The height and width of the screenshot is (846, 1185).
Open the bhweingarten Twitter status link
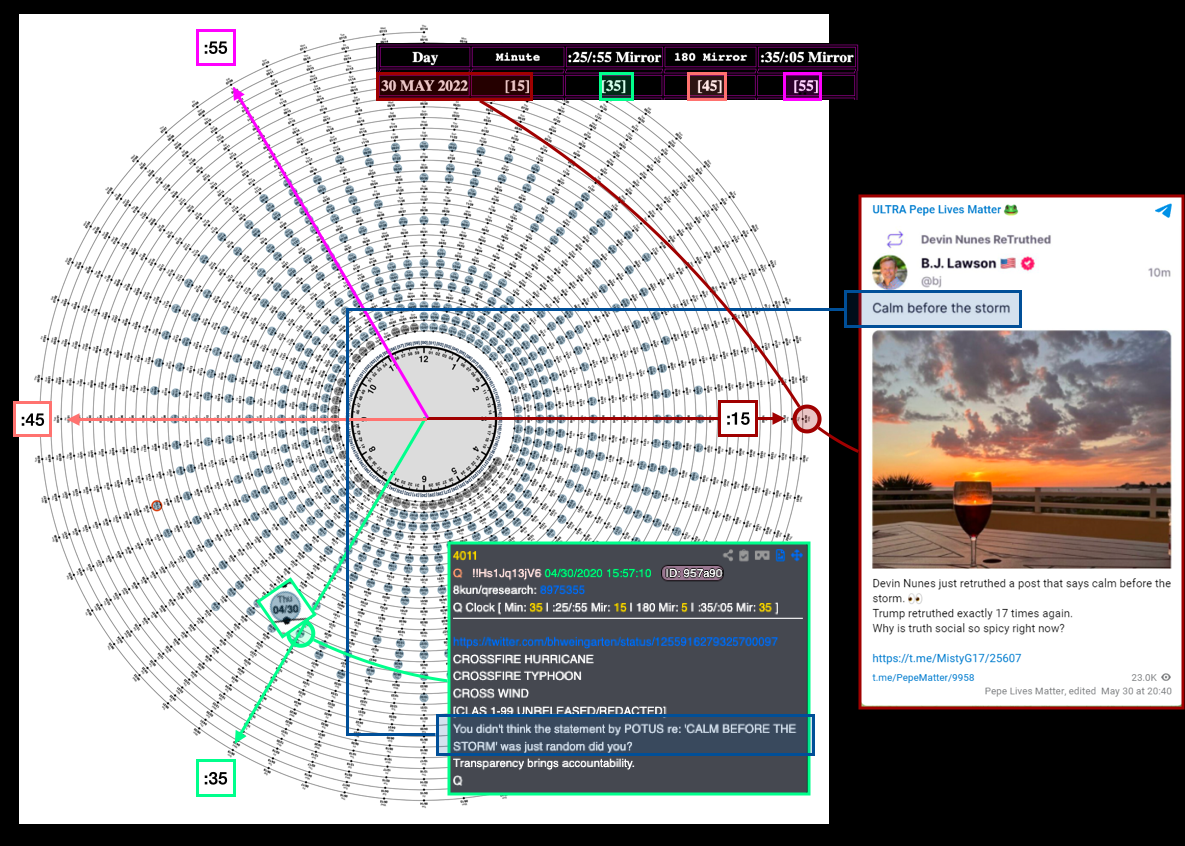click(x=615, y=642)
